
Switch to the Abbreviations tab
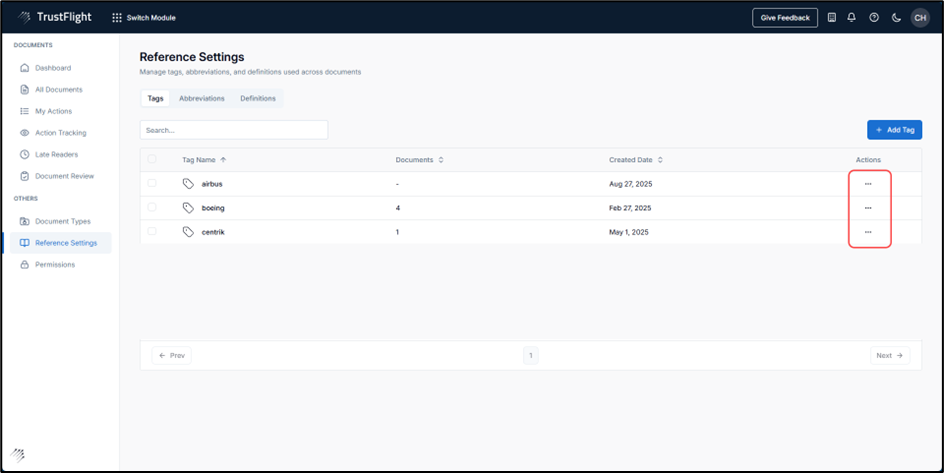coord(202,98)
